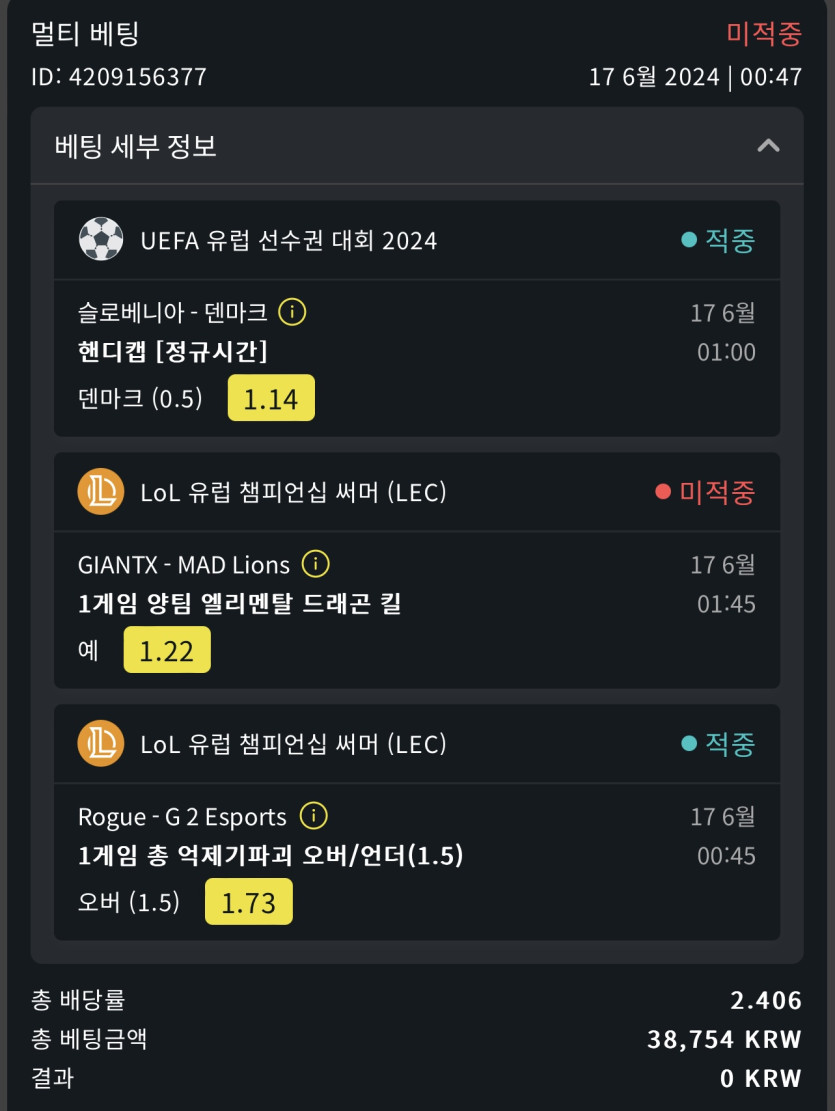This screenshot has height=1111, width=835.
Task: Select the 1.22 odds badge for 예
Action: click(x=167, y=651)
